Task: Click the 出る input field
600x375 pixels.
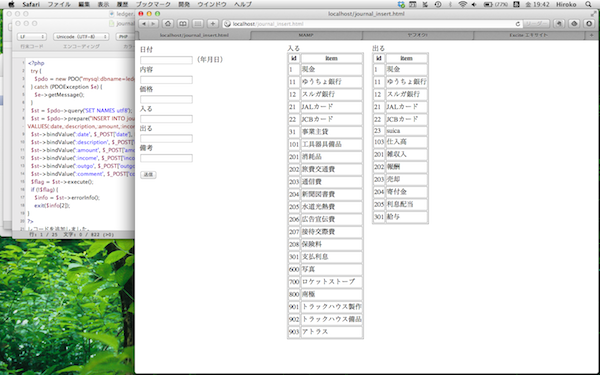Action: tap(166, 139)
